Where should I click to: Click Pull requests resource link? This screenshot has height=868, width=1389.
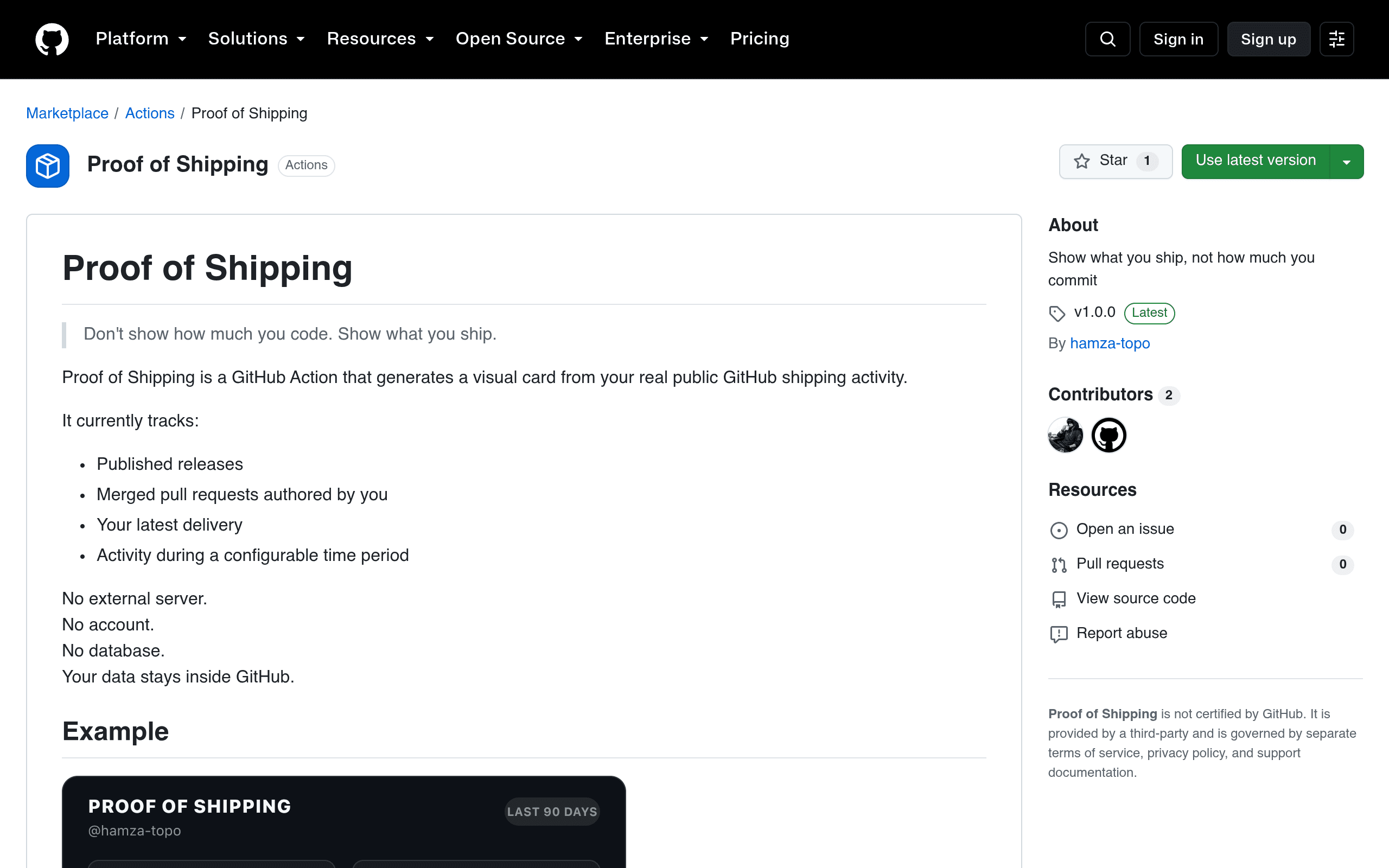pos(1120,564)
